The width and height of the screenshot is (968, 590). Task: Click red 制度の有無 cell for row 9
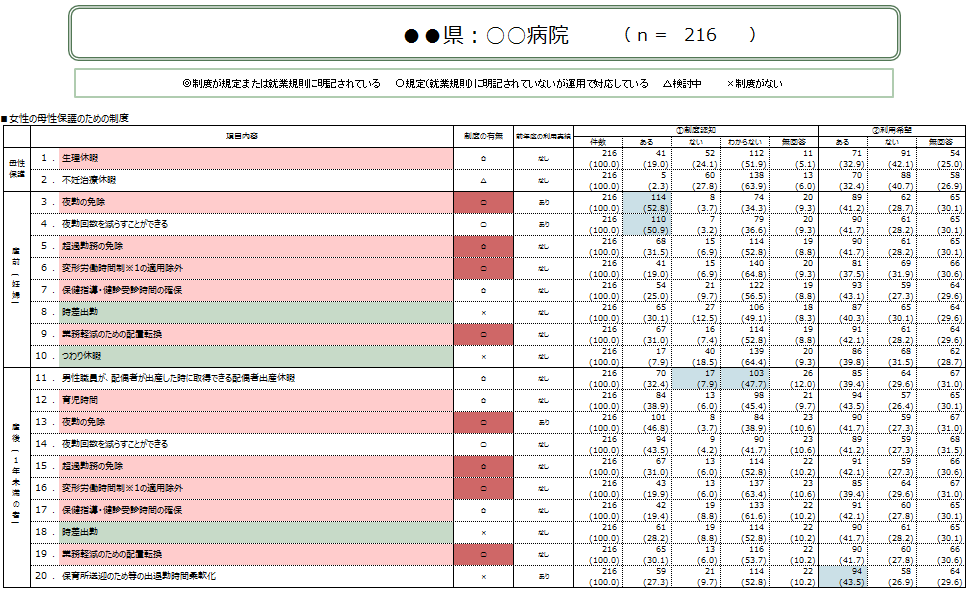[x=483, y=334]
